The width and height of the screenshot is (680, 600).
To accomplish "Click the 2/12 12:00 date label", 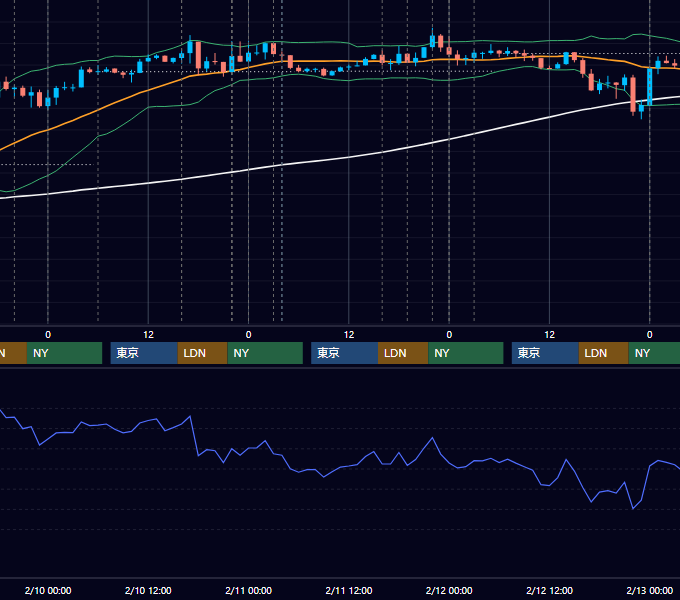I will tap(549, 590).
